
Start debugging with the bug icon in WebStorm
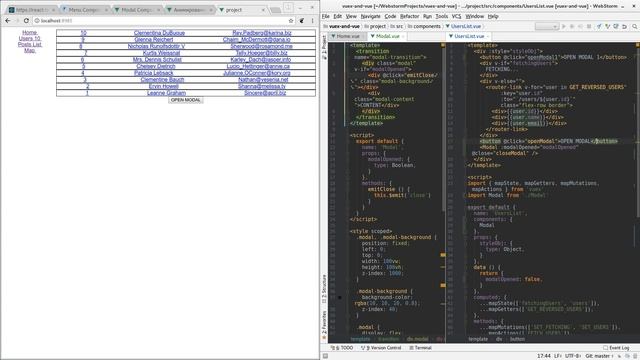[x=572, y=26]
